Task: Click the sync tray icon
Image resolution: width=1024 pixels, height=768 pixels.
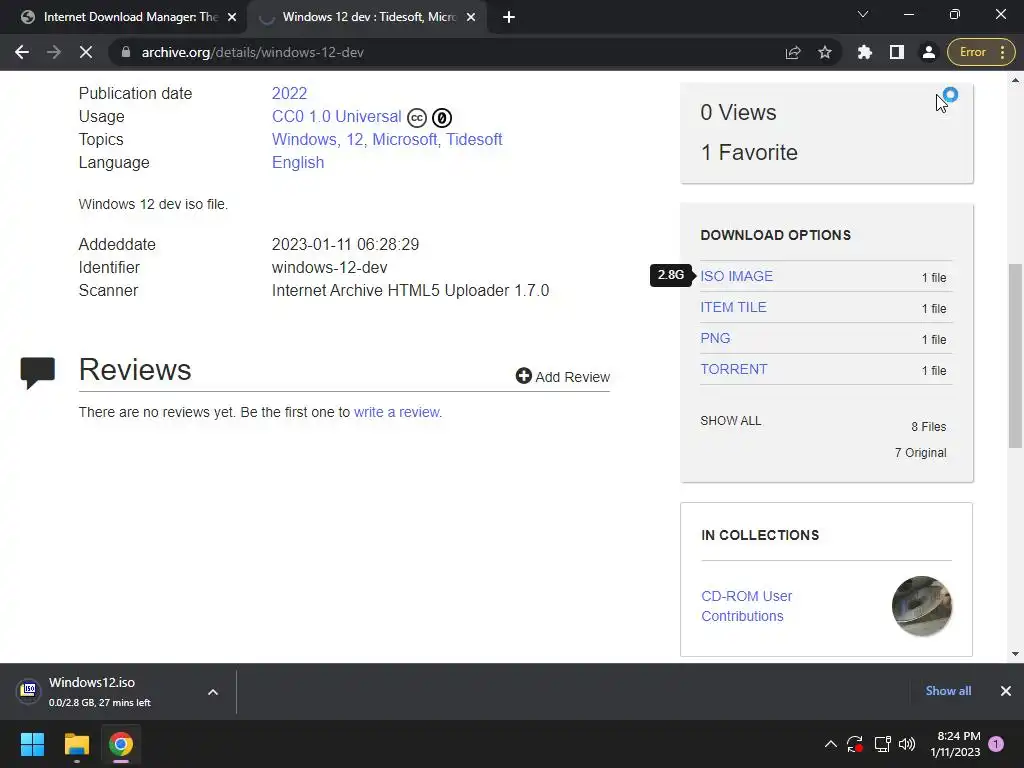Action: click(855, 744)
